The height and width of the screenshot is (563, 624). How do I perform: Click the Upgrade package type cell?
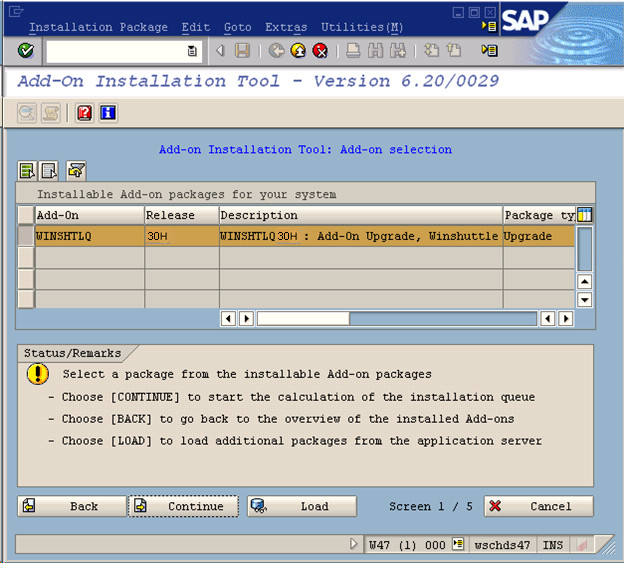pos(539,236)
